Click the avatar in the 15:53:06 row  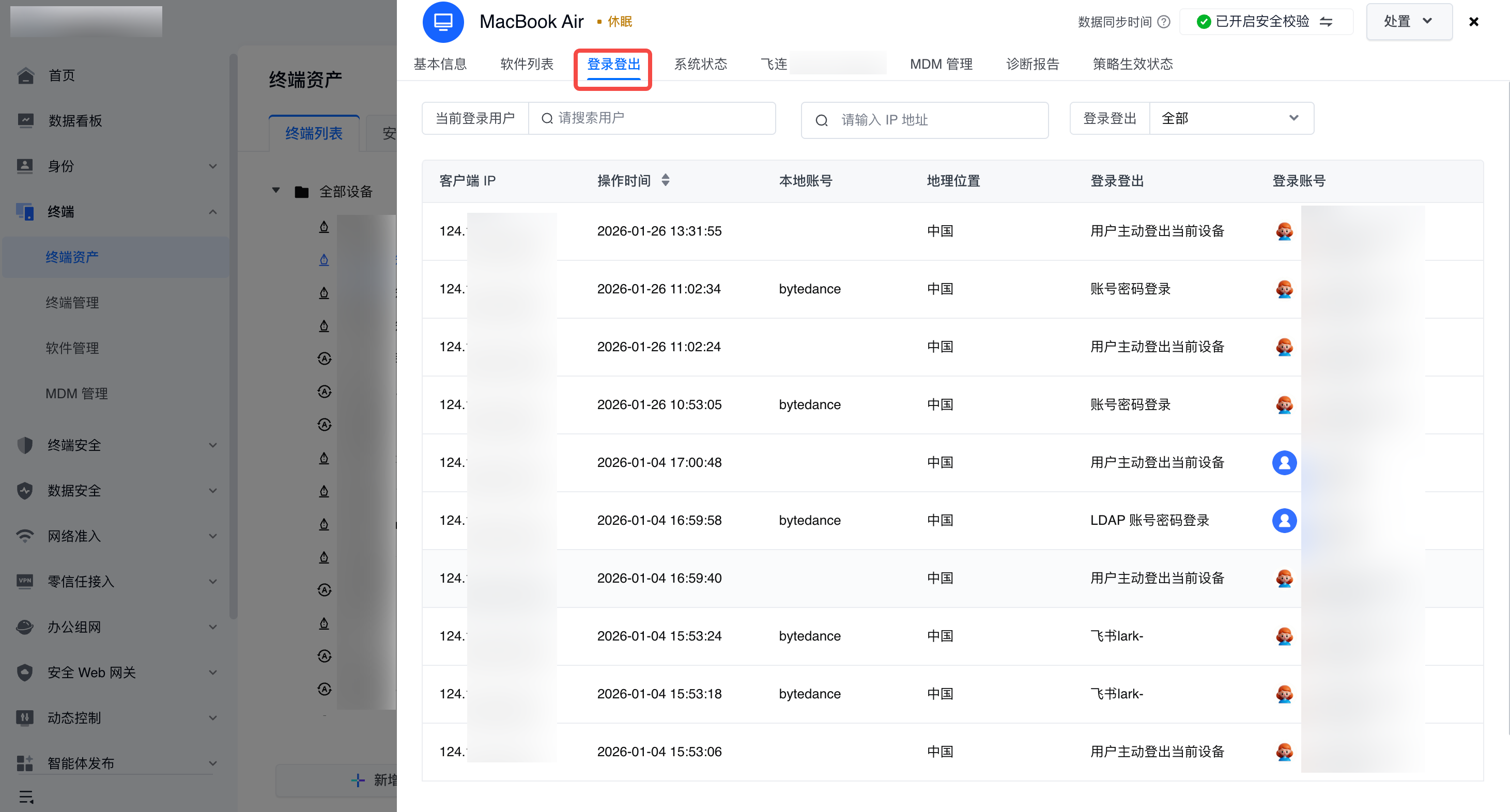(1284, 752)
